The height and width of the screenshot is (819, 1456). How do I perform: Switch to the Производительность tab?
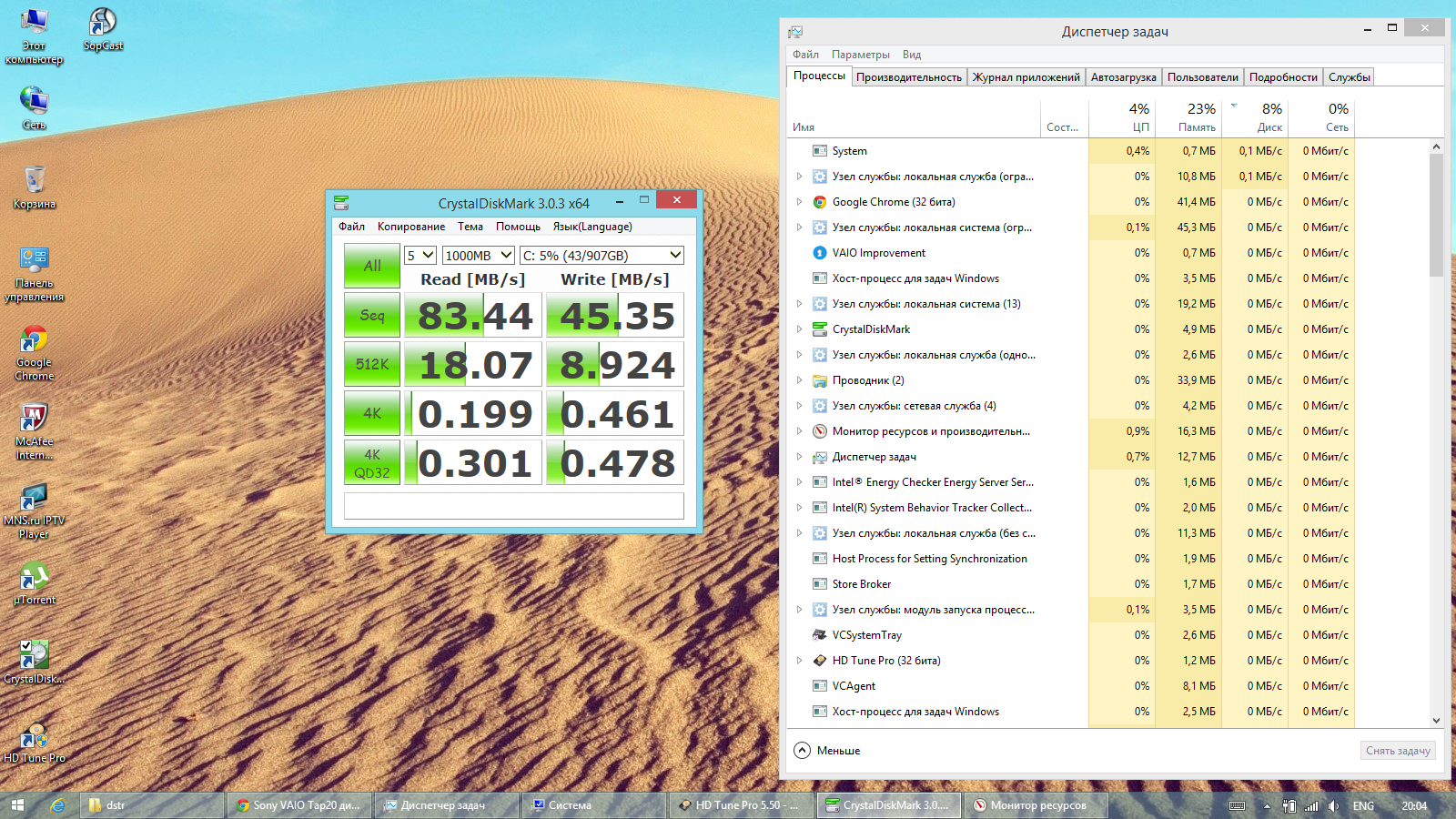[908, 77]
